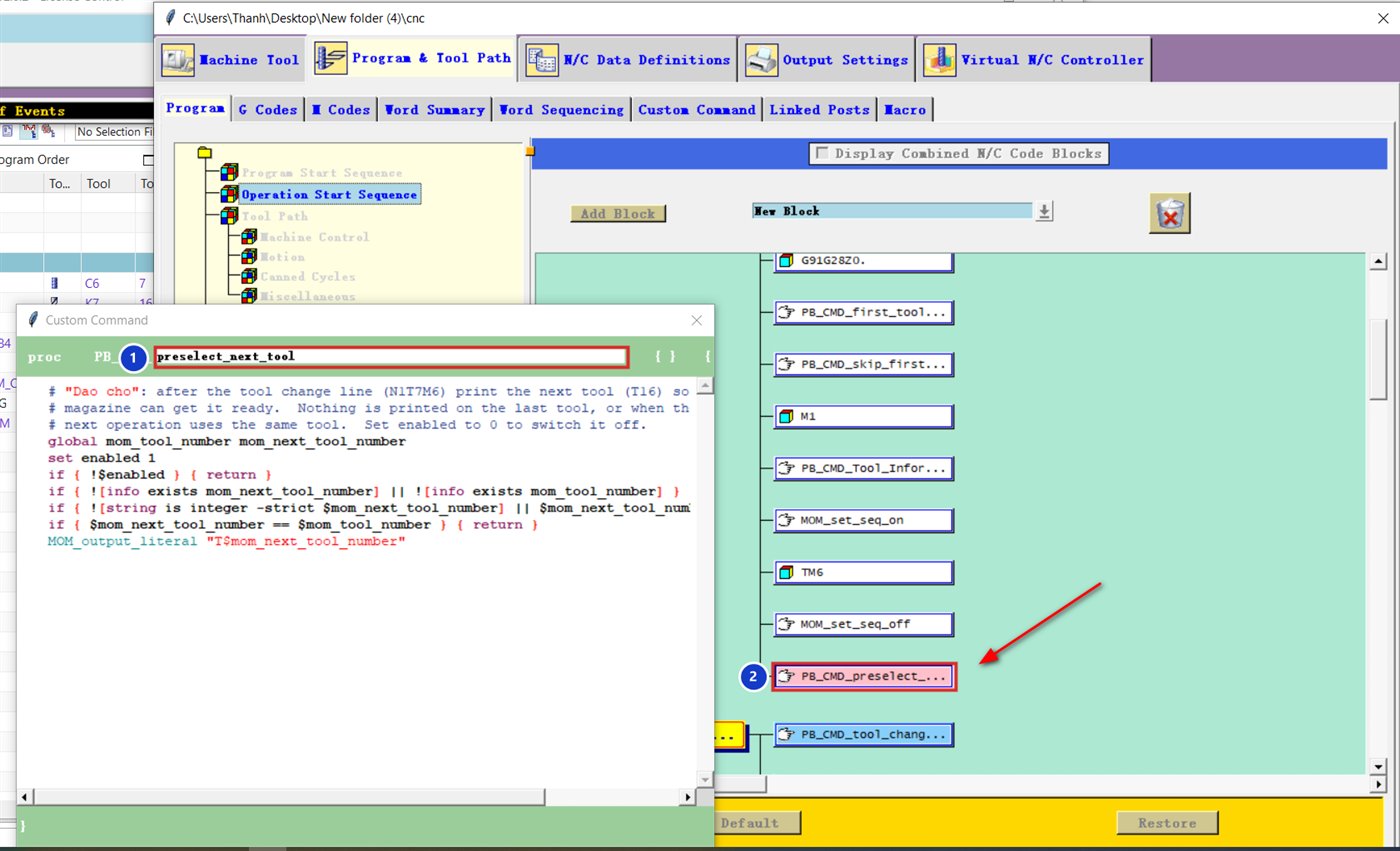This screenshot has height=851, width=1400.
Task: Select the MOM_set_seq_on block
Action: point(864,520)
